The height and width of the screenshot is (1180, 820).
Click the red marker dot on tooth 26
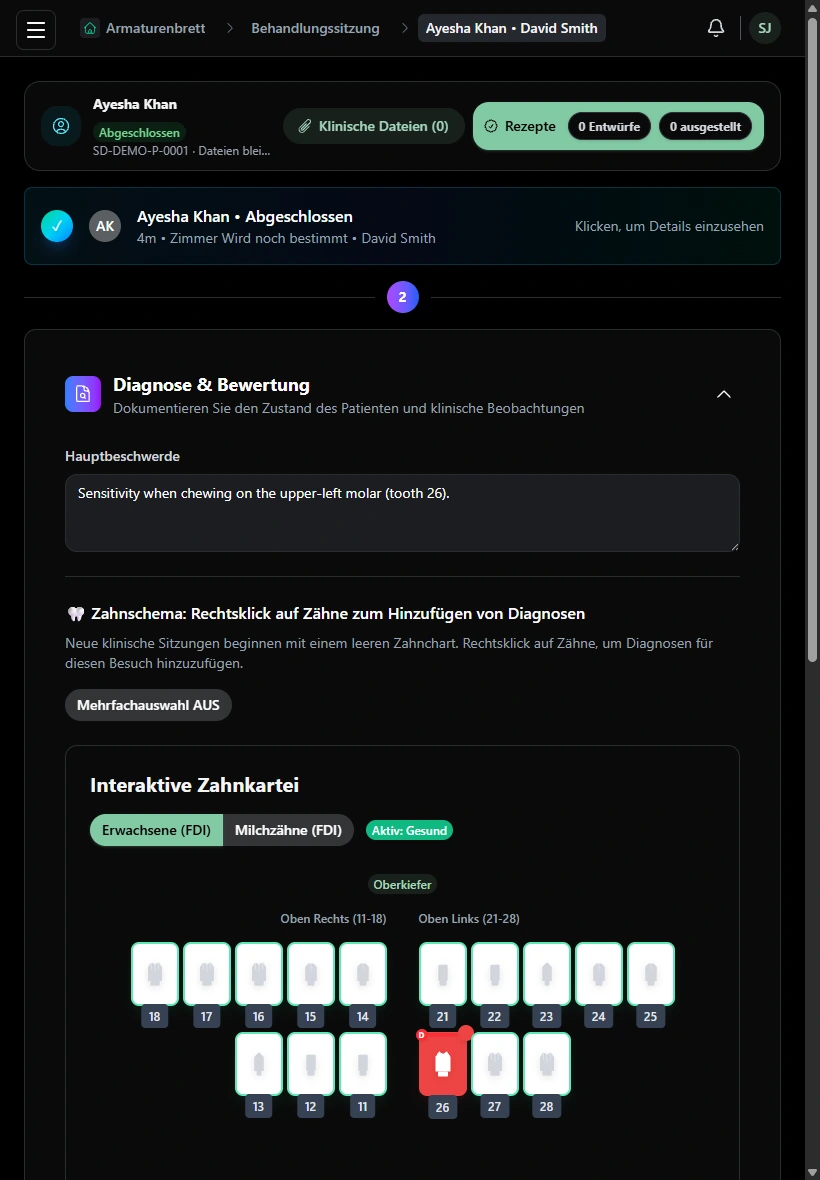(x=466, y=1033)
